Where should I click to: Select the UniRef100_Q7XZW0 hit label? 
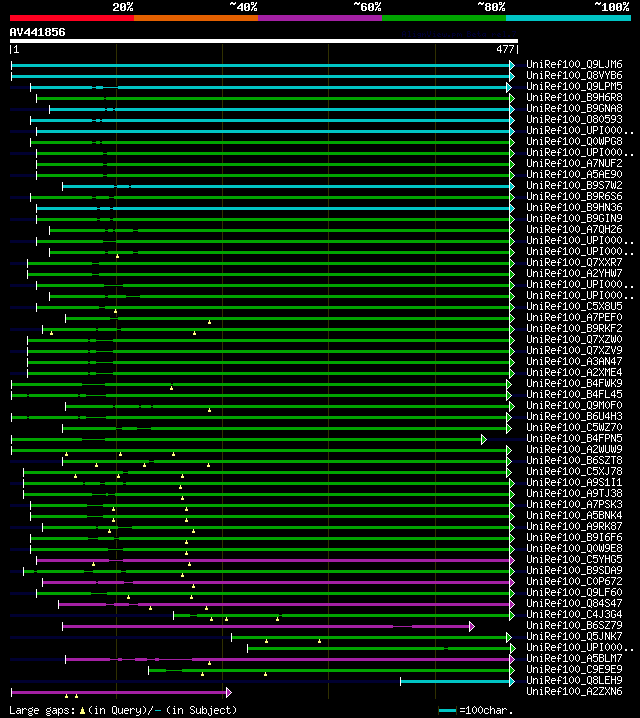pyautogui.click(x=574, y=339)
